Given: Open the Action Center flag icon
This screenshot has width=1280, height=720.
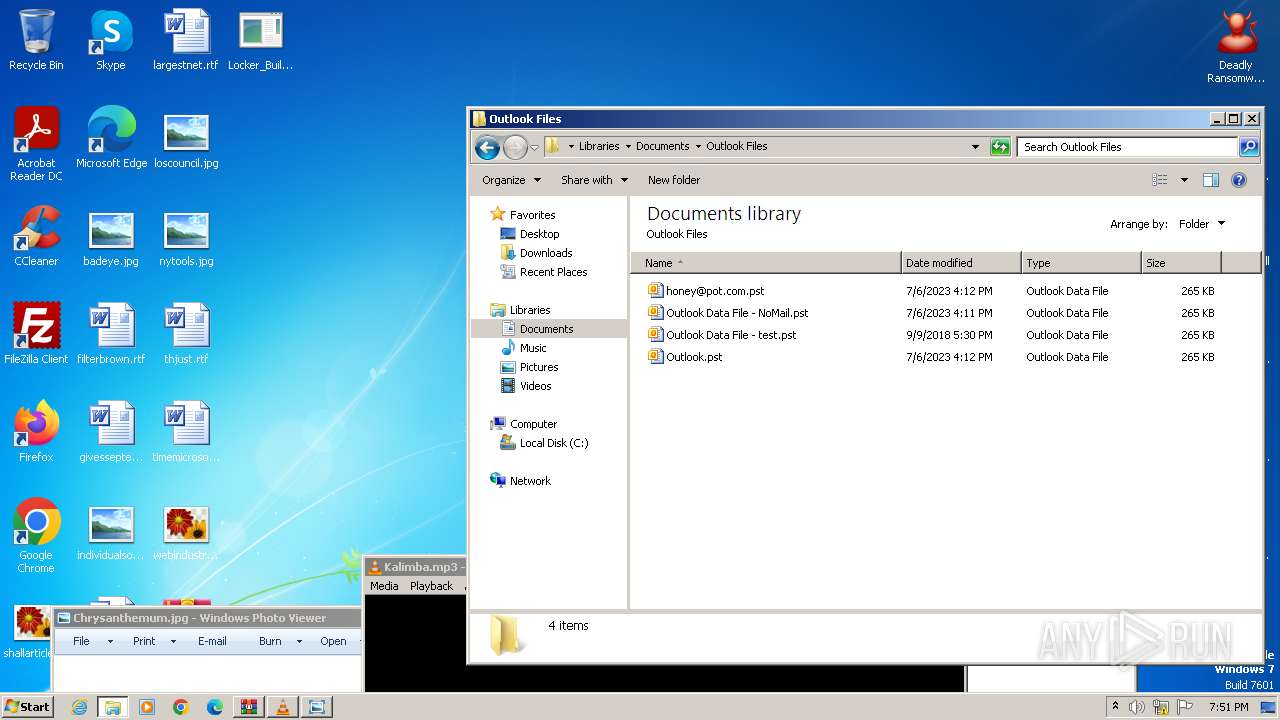Looking at the screenshot, I should click(x=1185, y=707).
